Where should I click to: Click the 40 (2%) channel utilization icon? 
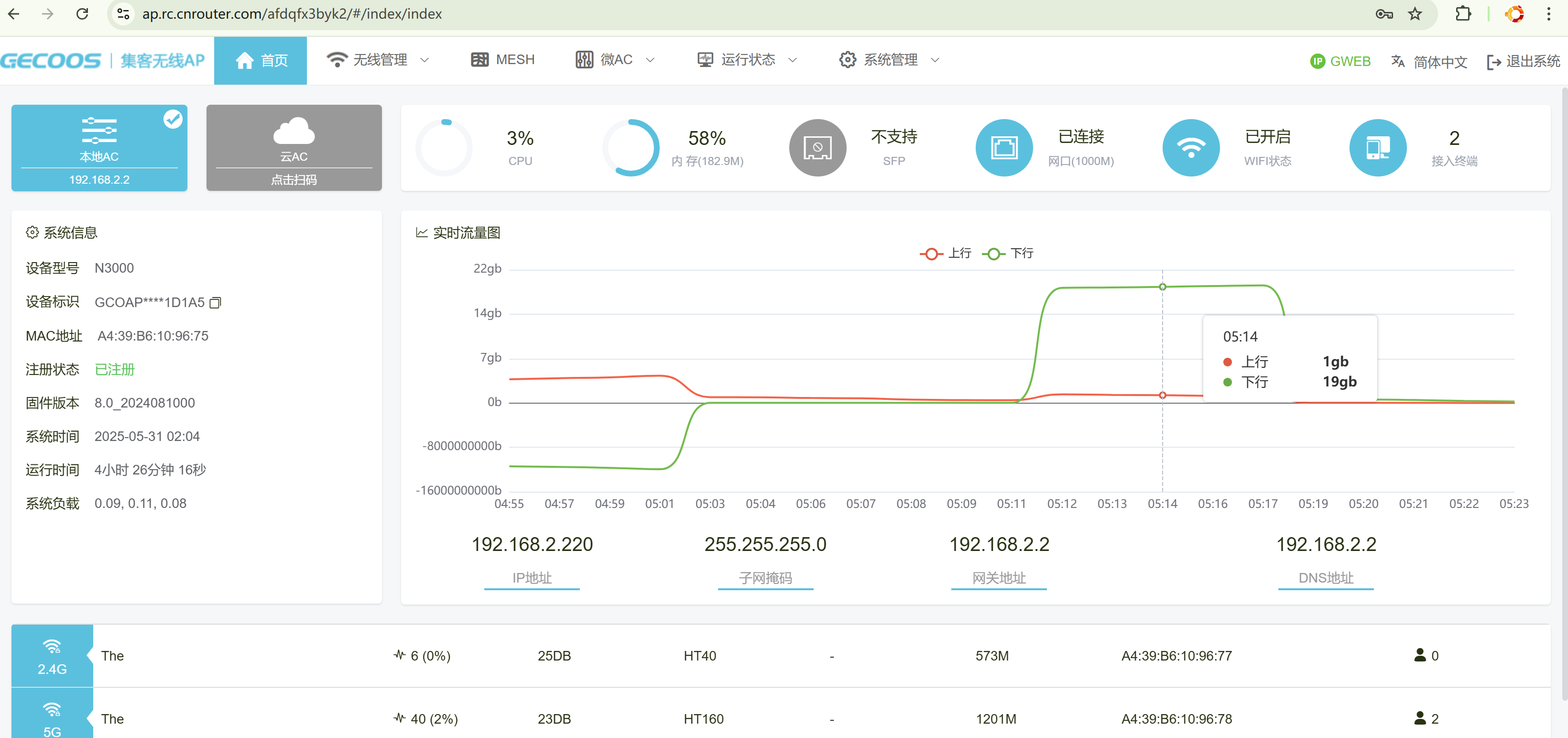tap(399, 718)
